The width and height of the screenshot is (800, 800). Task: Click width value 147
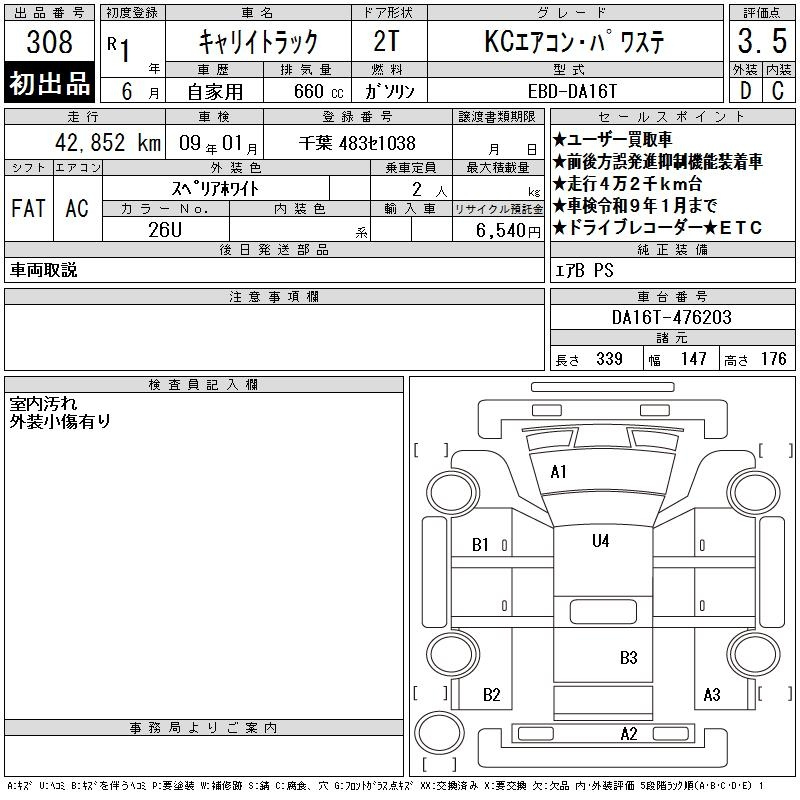point(693,359)
